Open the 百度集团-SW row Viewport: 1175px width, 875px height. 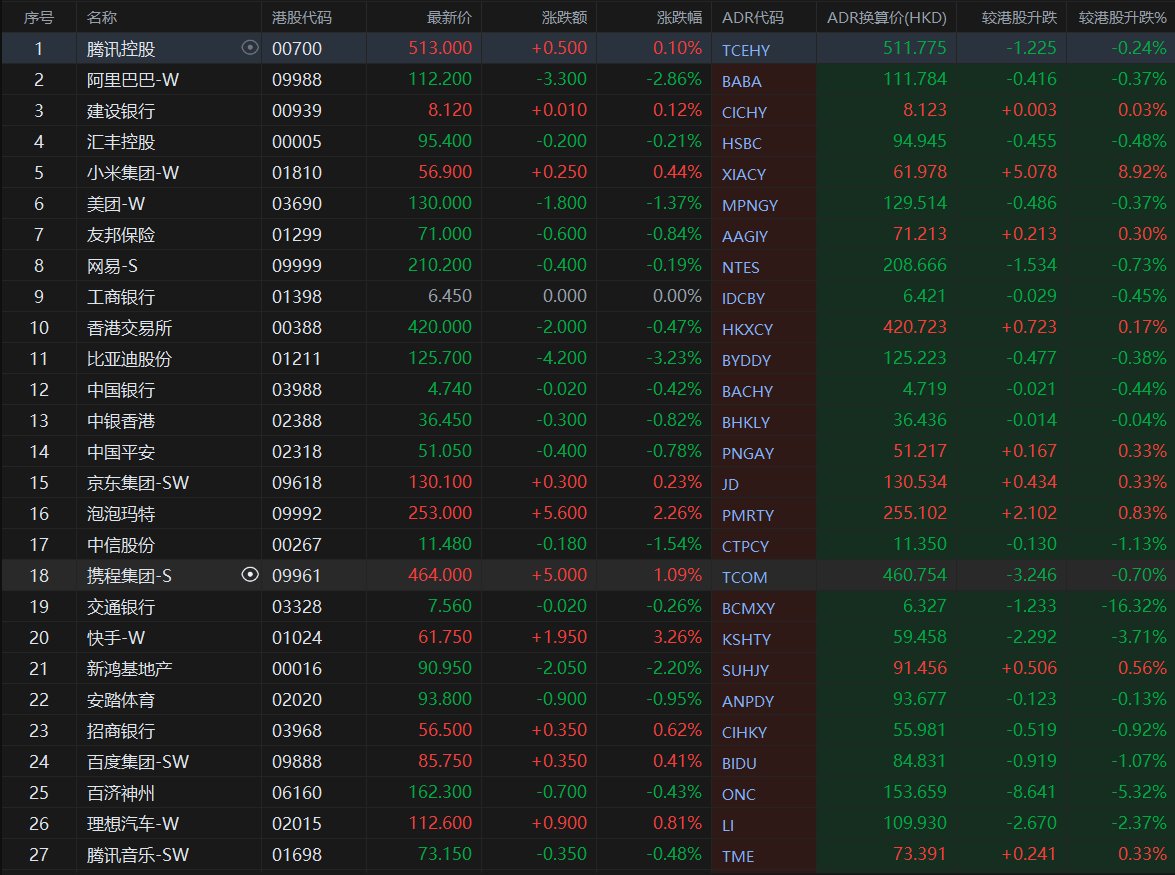click(588, 761)
